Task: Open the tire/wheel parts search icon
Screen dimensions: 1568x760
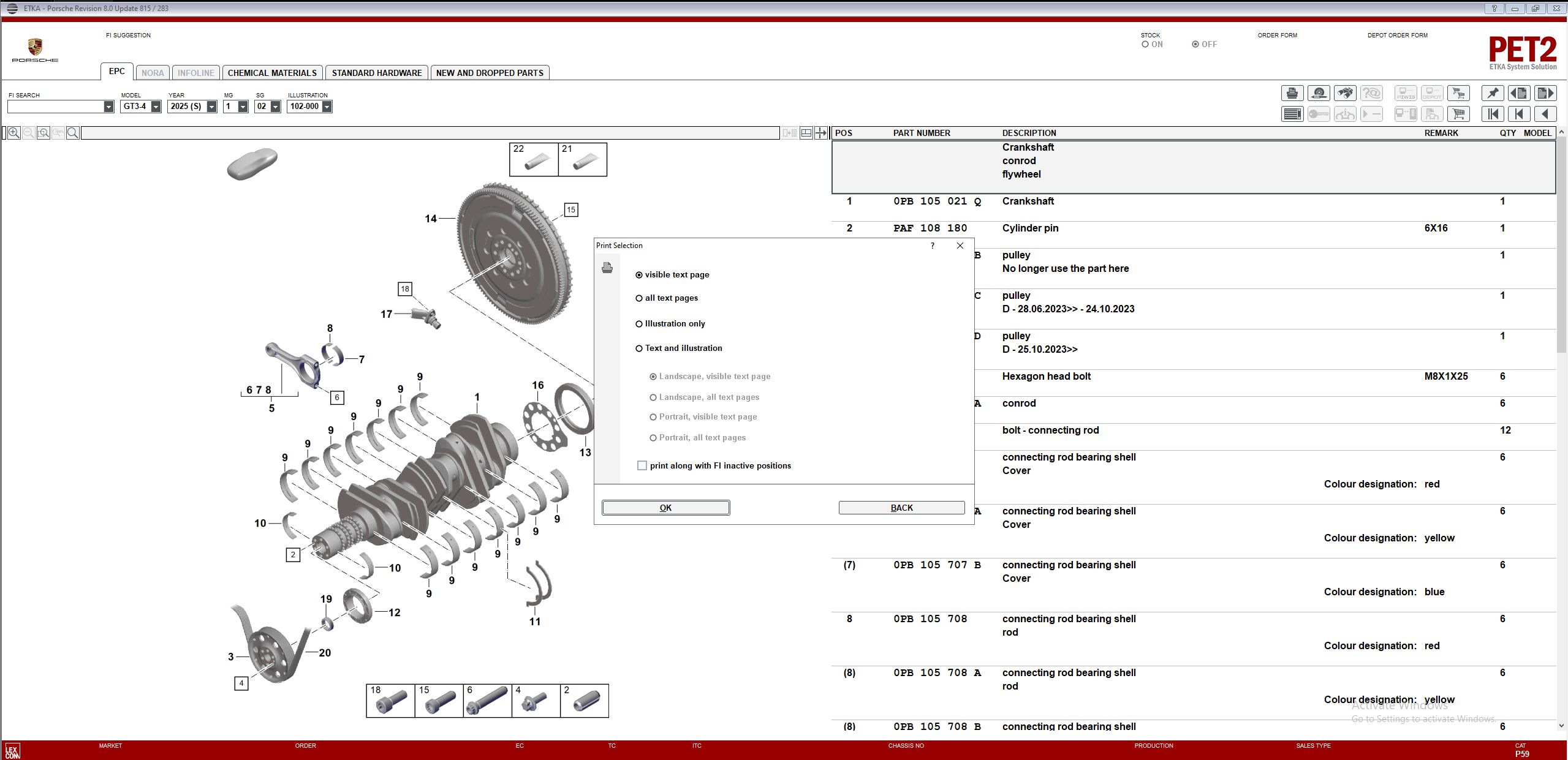Action: point(1319,93)
